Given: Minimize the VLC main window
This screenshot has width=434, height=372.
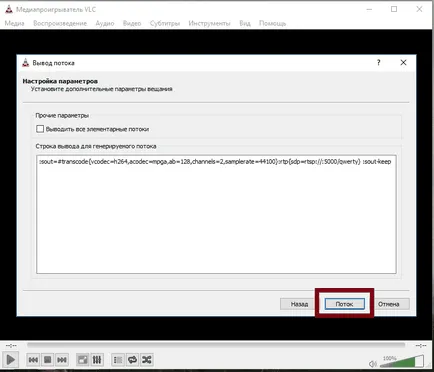Looking at the screenshot, I should 369,9.
